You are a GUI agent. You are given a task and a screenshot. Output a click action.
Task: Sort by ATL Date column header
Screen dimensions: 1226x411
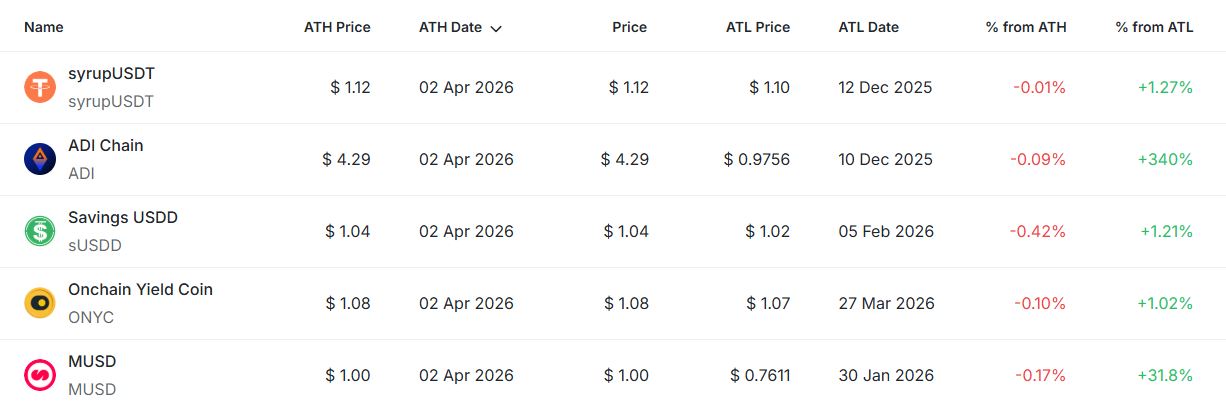point(868,27)
